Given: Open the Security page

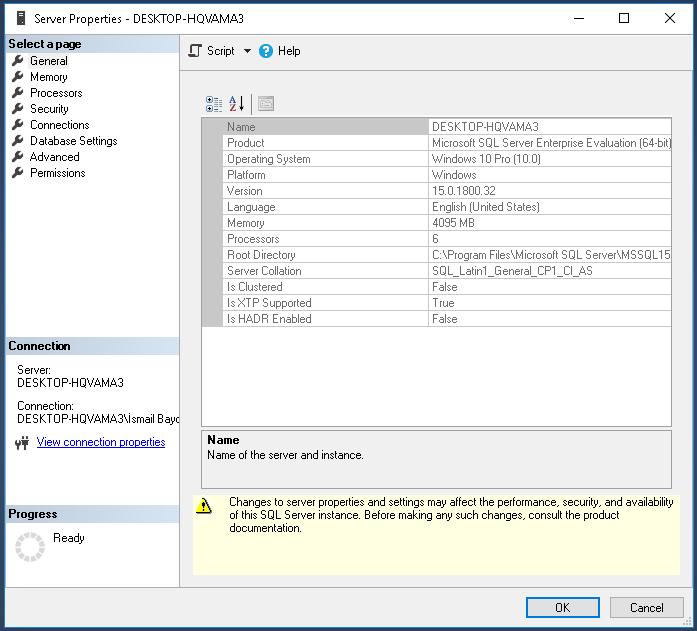Looking at the screenshot, I should pyautogui.click(x=49, y=109).
